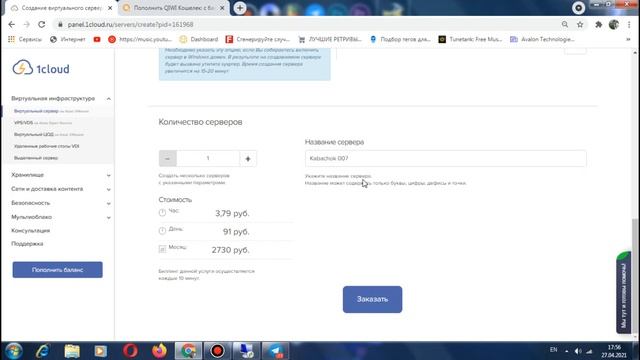Viewport: 640px width, 360px height.
Task: Open File Explorer from taskbar
Action: (72, 351)
